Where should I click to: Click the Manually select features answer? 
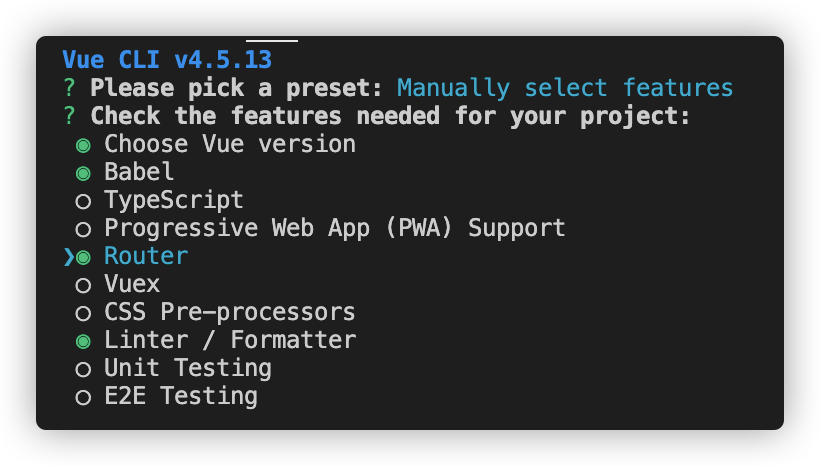click(565, 88)
